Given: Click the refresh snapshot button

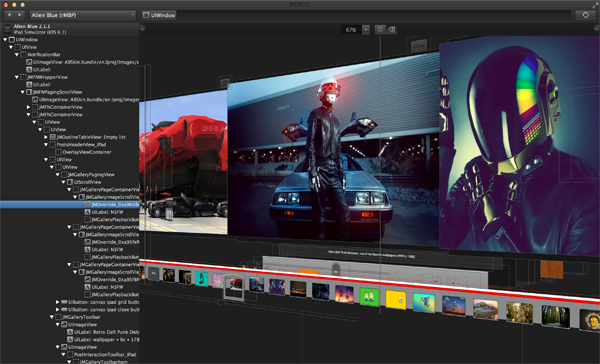Looking at the screenshot, I should [585, 15].
